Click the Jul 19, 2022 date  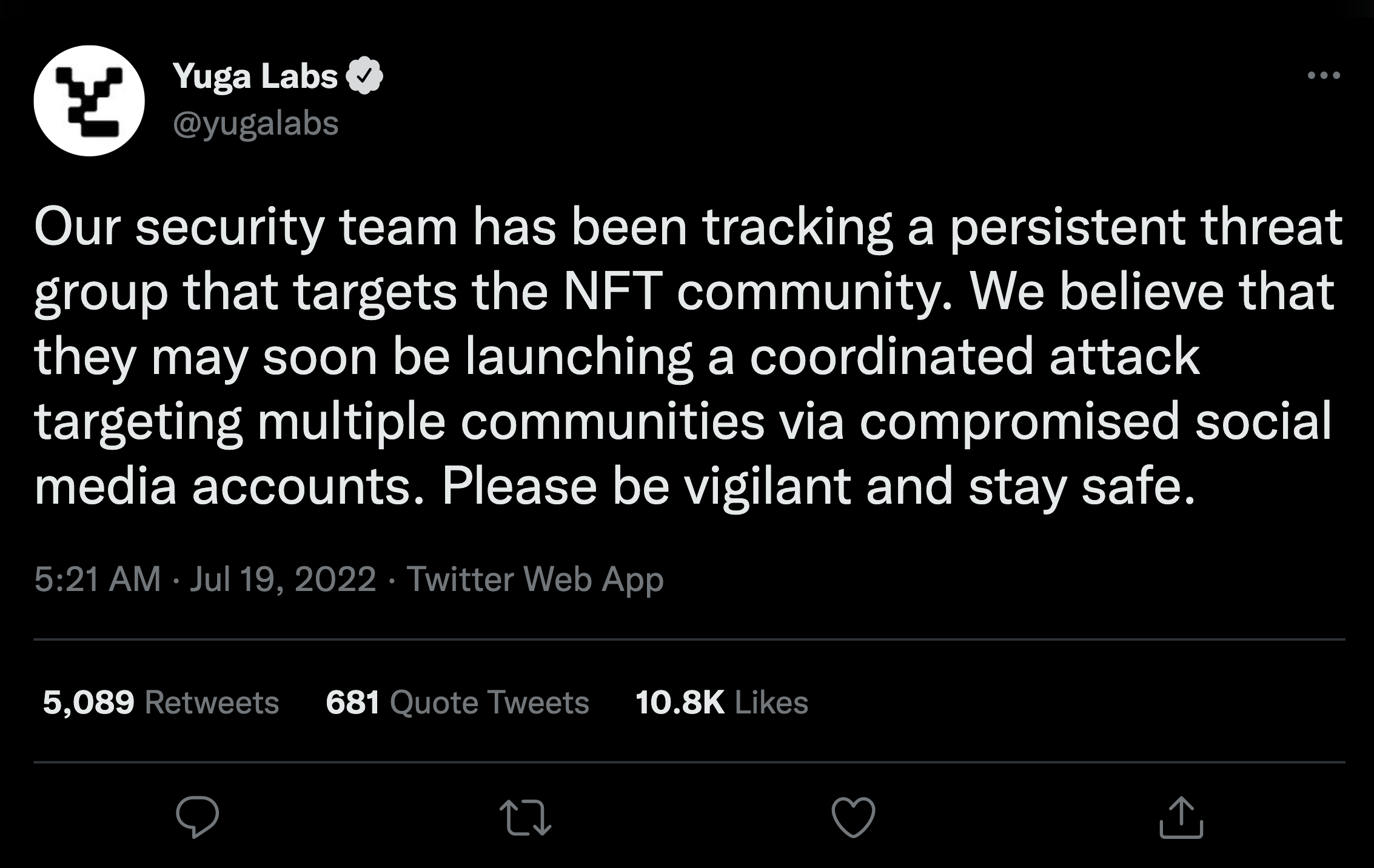tap(283, 579)
